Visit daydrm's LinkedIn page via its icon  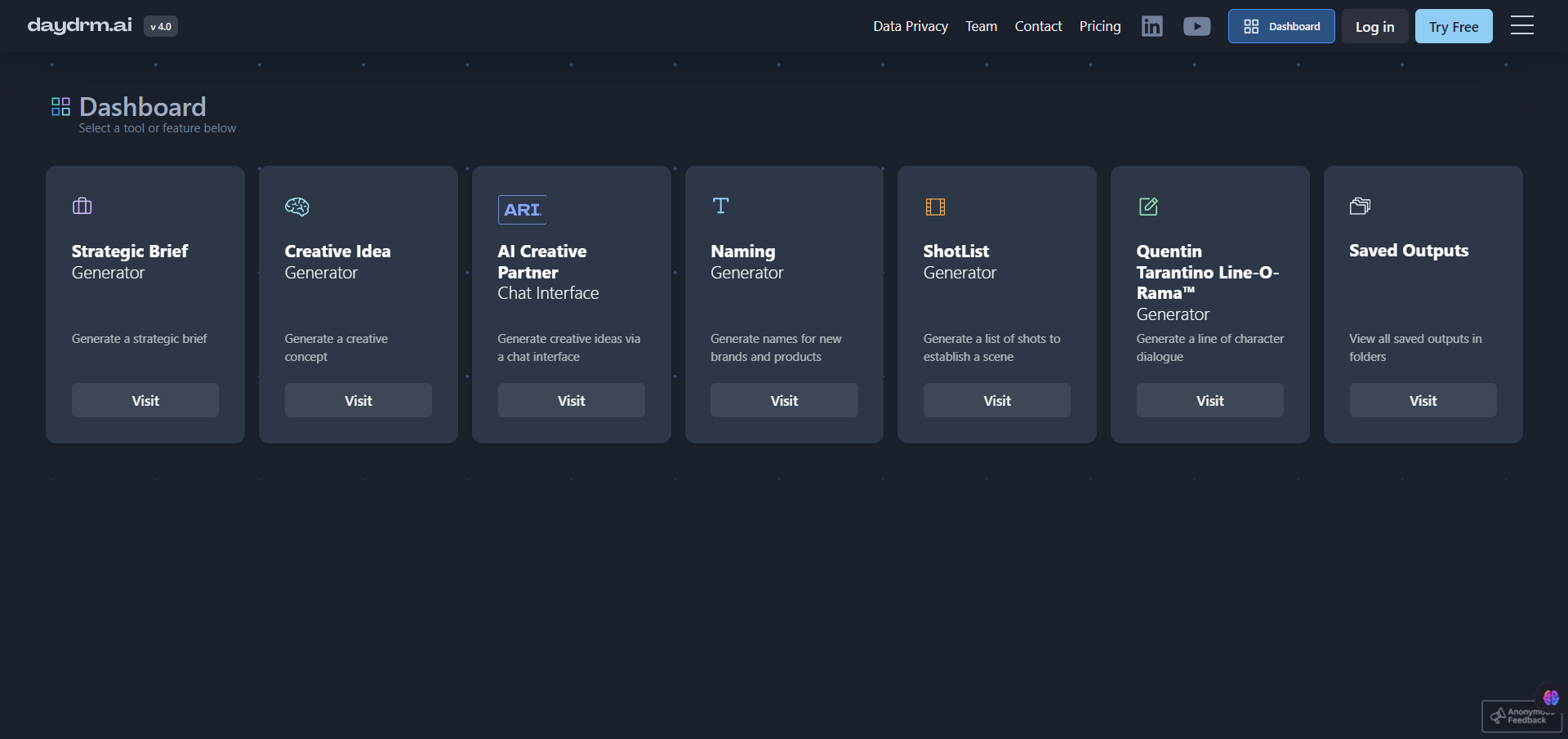pos(1151,26)
